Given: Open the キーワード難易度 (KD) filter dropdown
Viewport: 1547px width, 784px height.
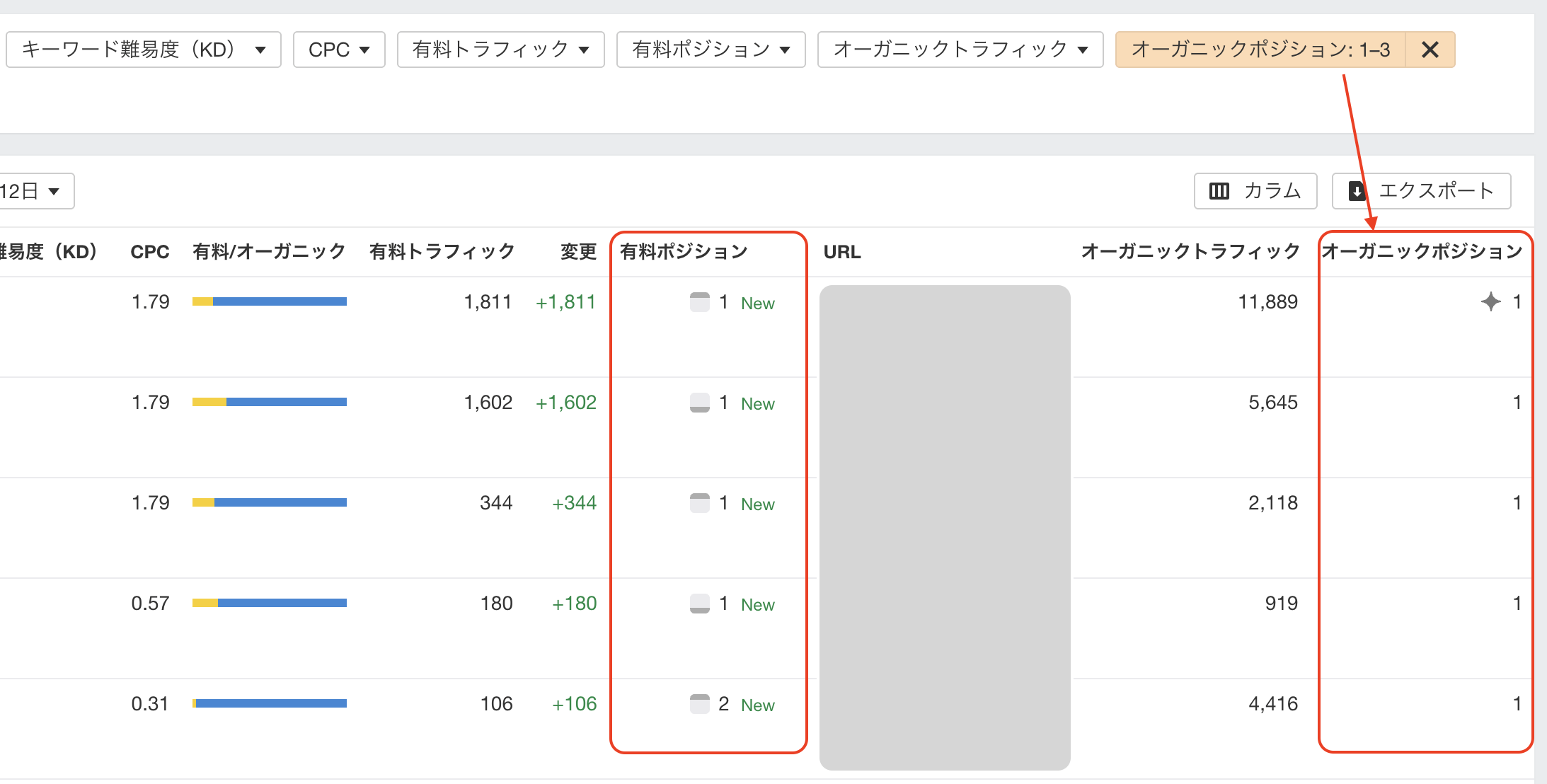Looking at the screenshot, I should coord(144,50).
